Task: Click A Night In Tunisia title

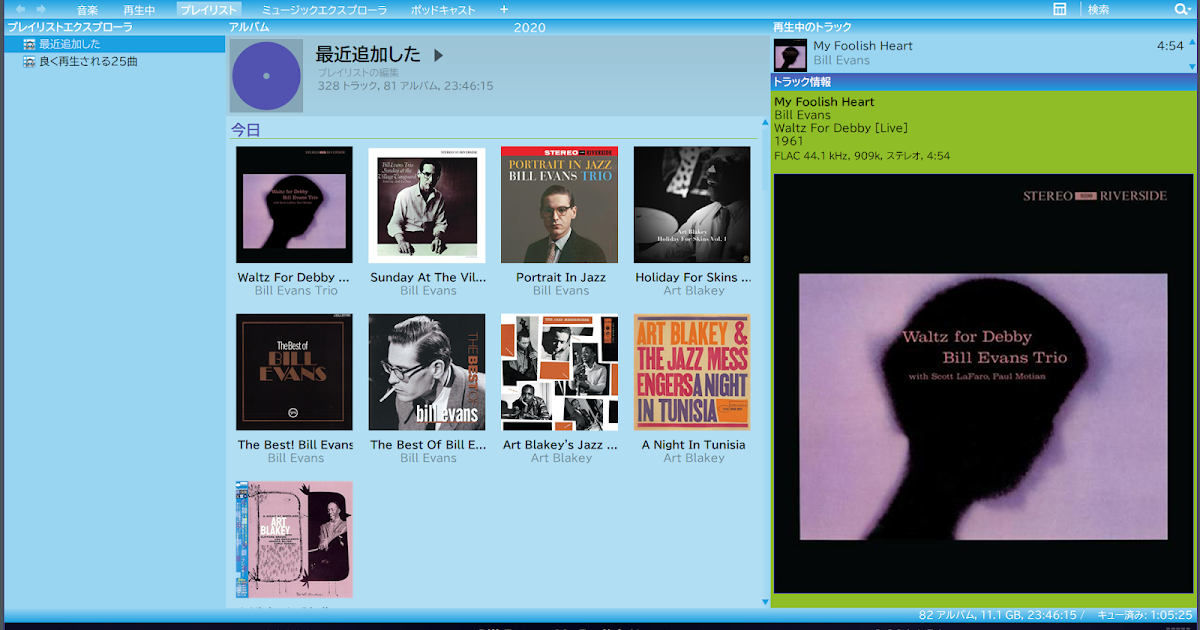Action: 693,444
